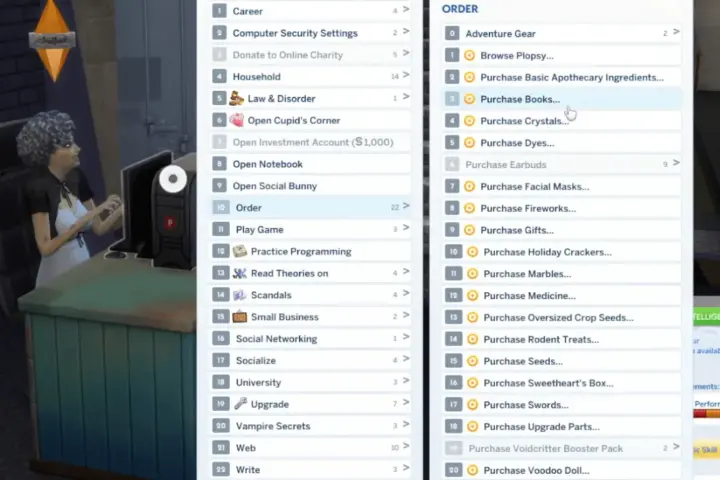Screen dimensions: 720x480
Task: Click the 'Open Investment Account' row
Action: click(311, 142)
